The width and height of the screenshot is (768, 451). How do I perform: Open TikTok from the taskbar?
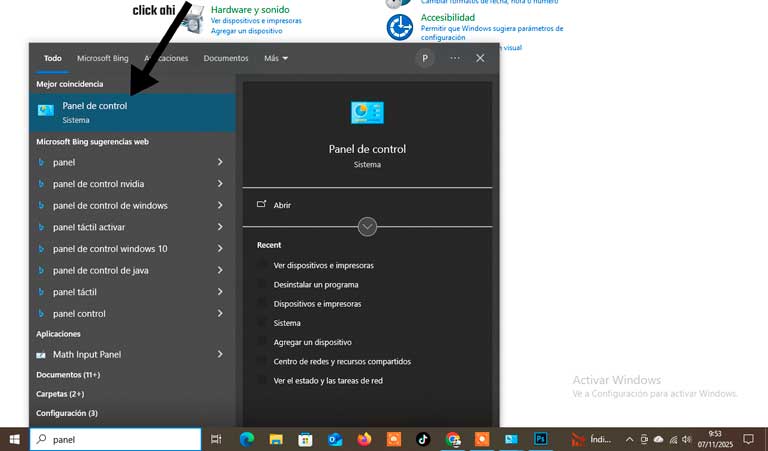[x=423, y=439]
